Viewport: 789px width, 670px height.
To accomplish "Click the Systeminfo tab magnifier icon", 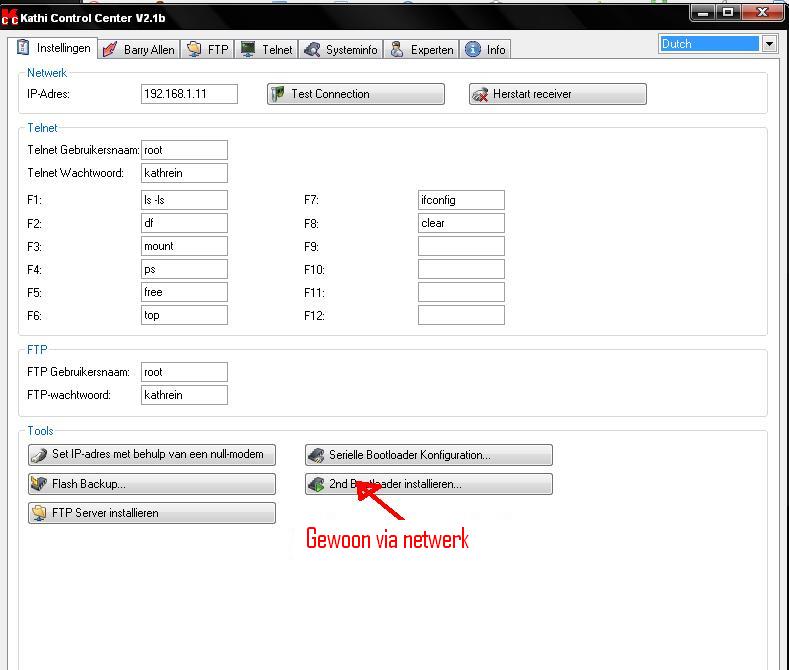I will click(312, 49).
